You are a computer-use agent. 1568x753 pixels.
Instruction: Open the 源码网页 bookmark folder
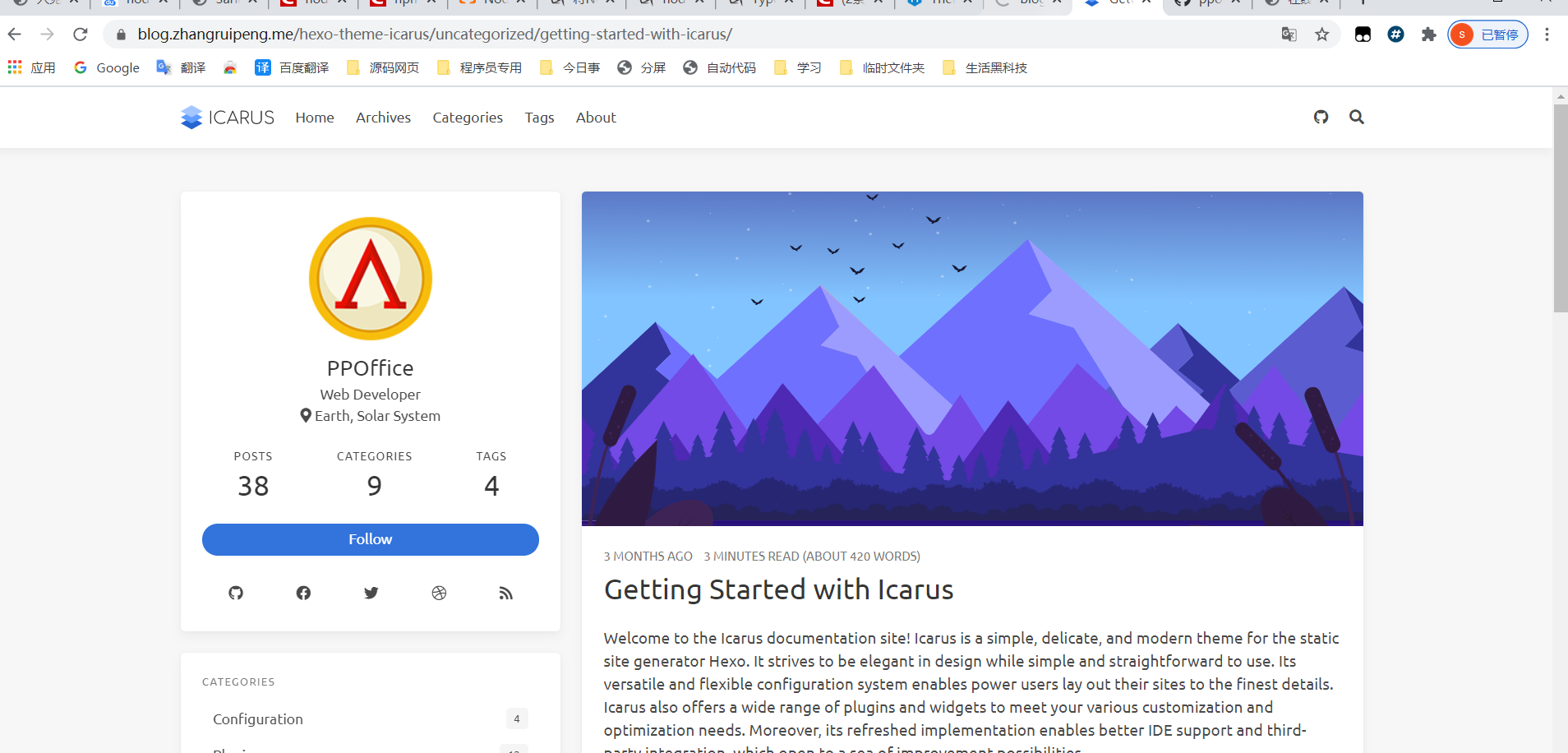click(383, 67)
